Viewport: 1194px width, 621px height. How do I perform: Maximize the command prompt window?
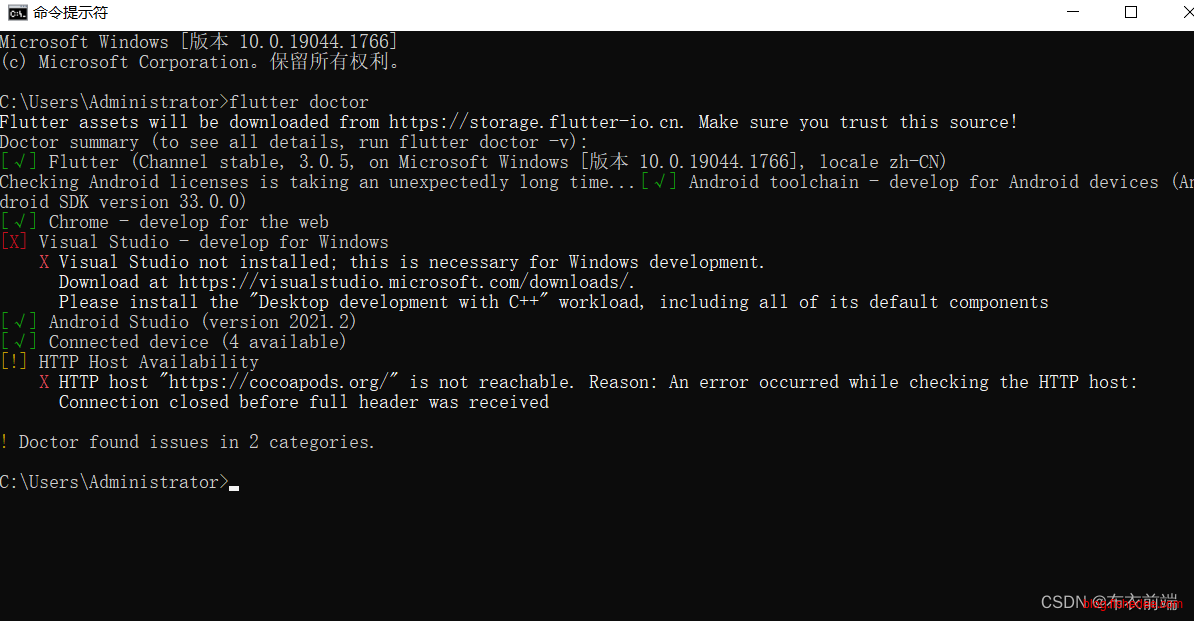click(x=1131, y=13)
